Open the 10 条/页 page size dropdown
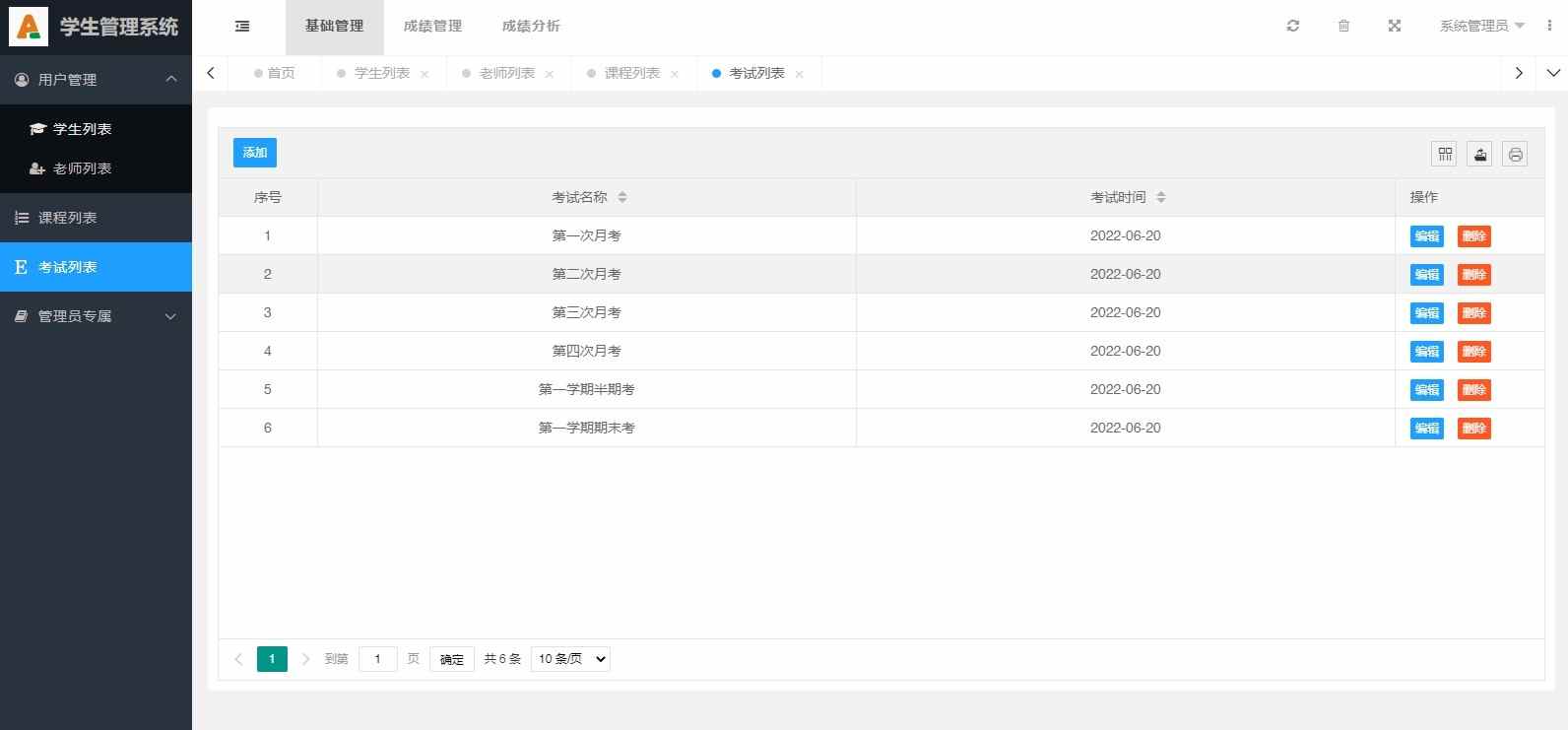 570,659
